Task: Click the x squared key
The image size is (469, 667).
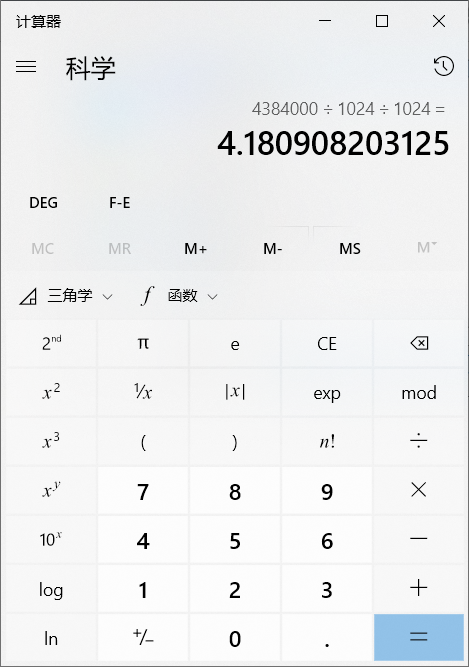Action: (x=51, y=392)
